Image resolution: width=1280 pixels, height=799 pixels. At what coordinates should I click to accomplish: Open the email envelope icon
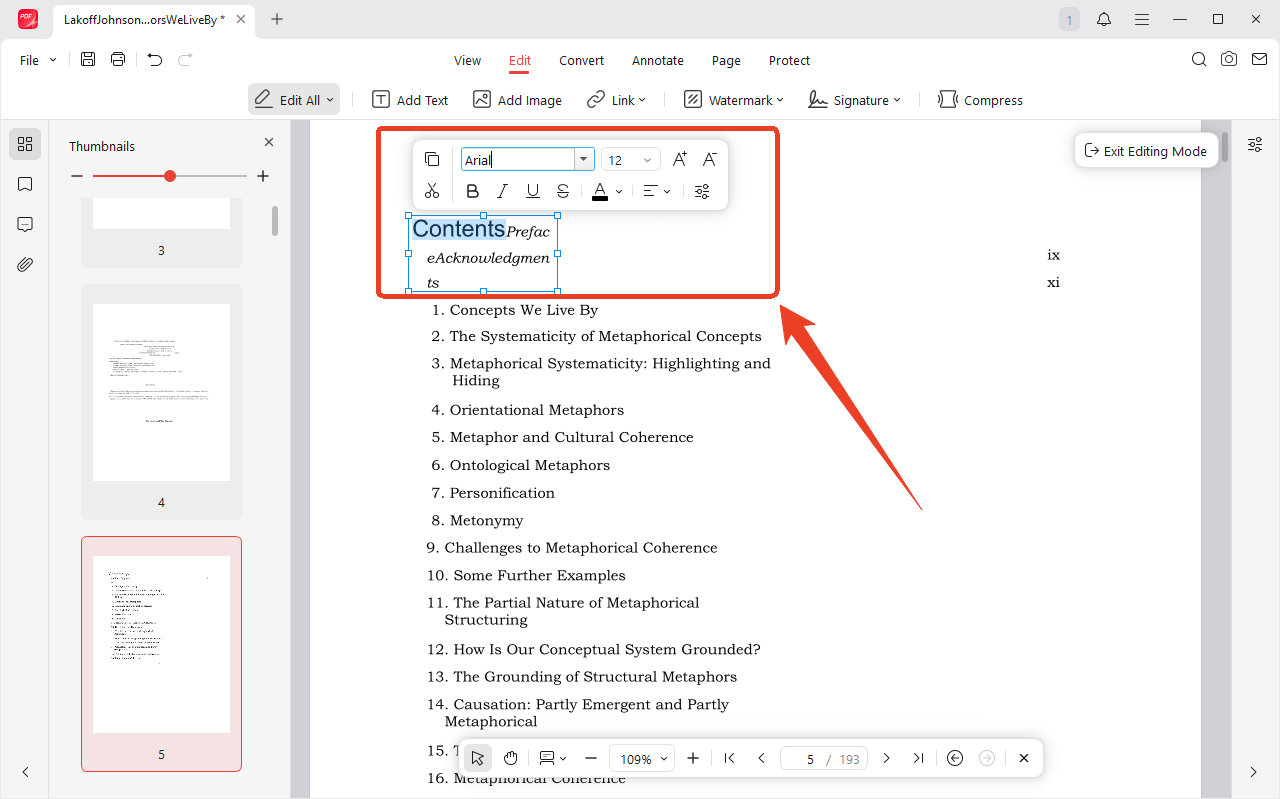tap(1259, 60)
